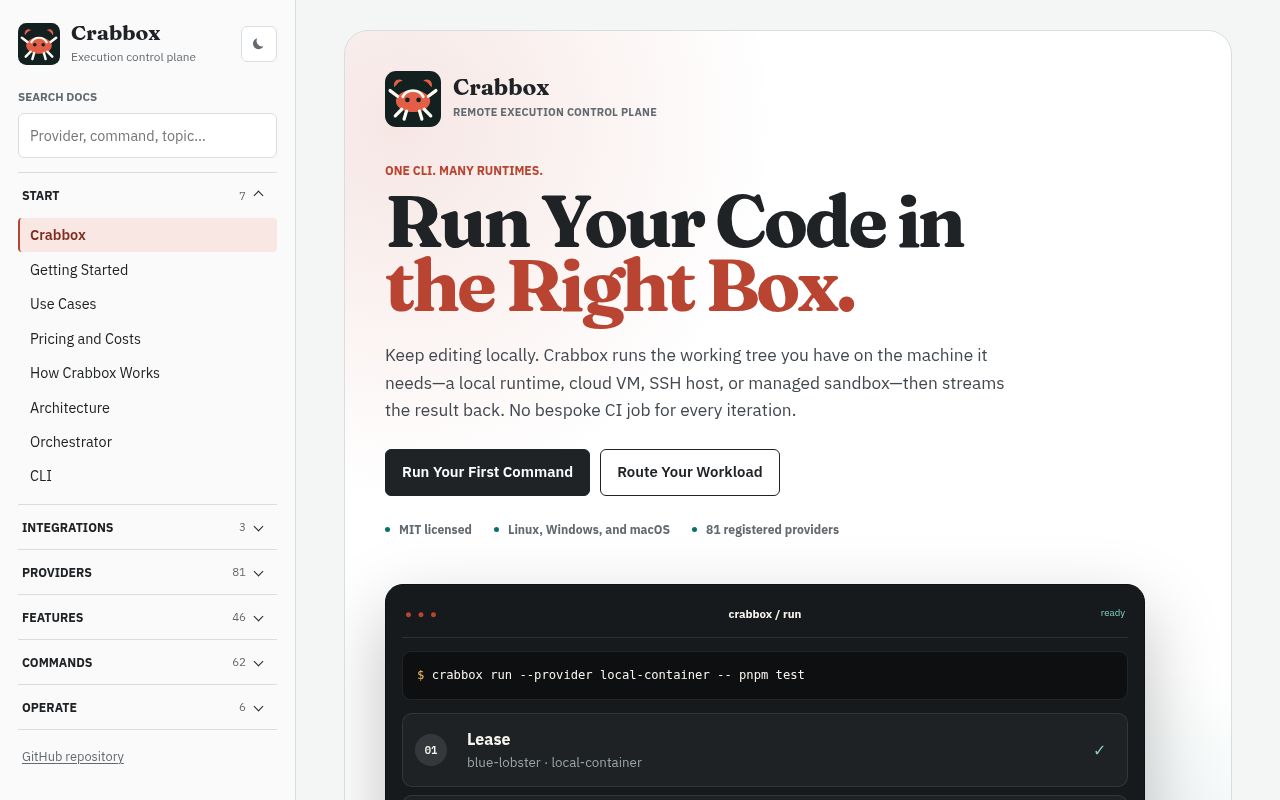Click the 'SEARCH DOCS' label
The height and width of the screenshot is (800, 1280).
[x=57, y=97]
